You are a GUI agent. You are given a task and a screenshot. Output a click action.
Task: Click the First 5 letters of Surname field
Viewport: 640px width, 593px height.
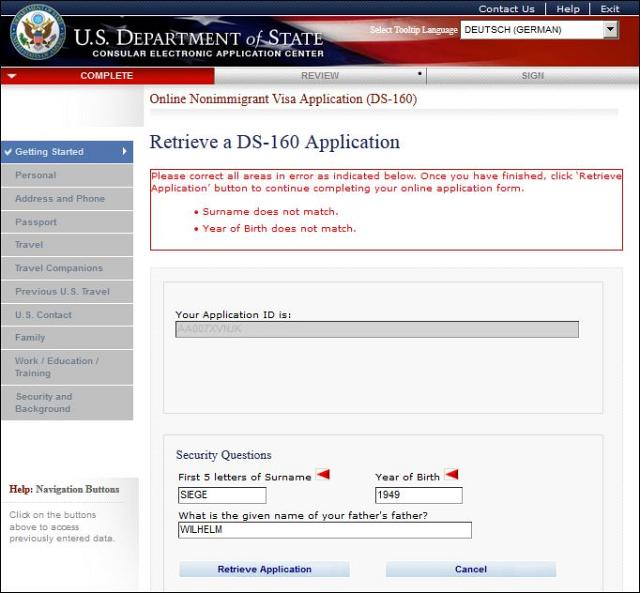coord(222,495)
